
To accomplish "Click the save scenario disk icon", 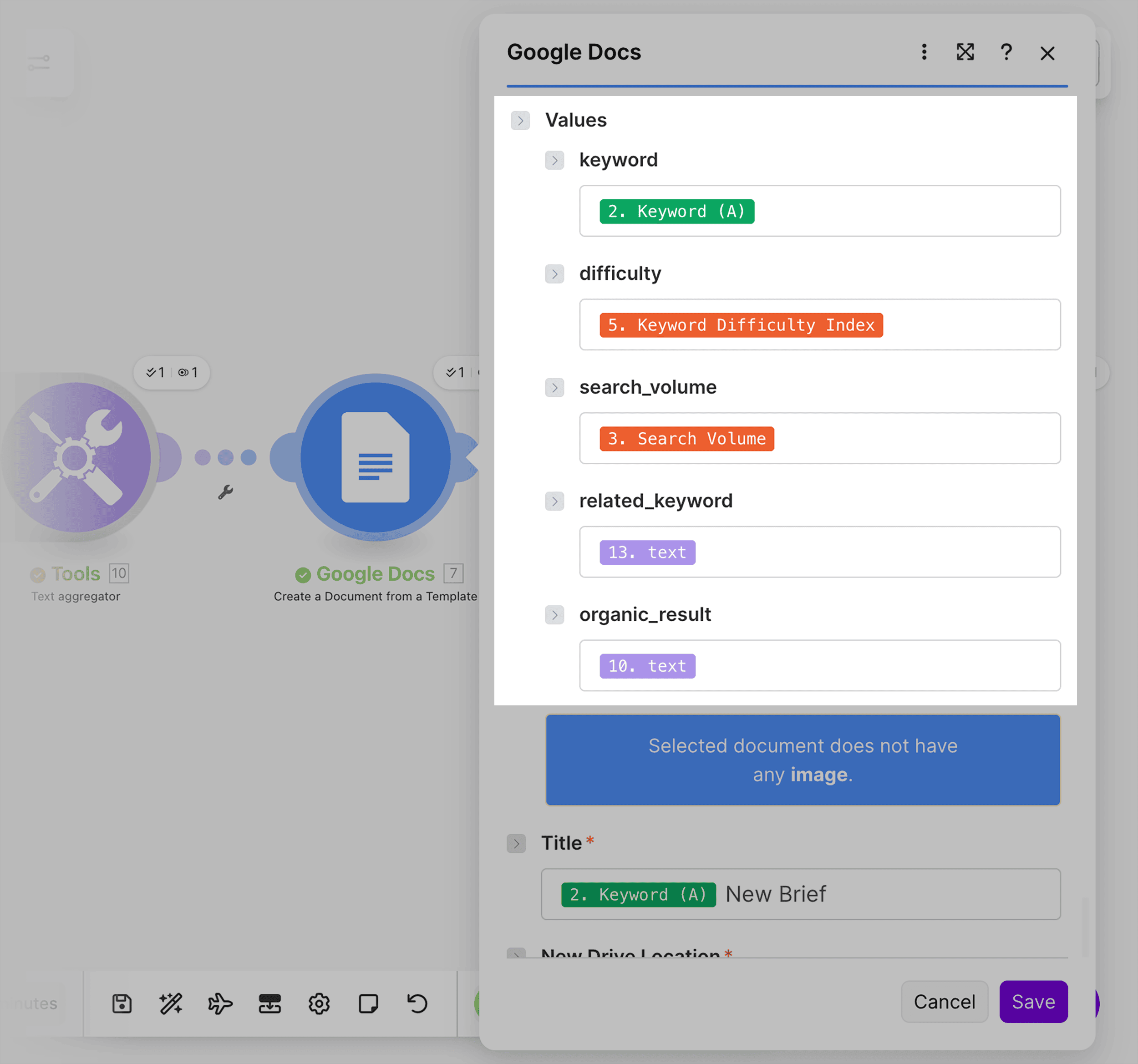I will 122,1003.
